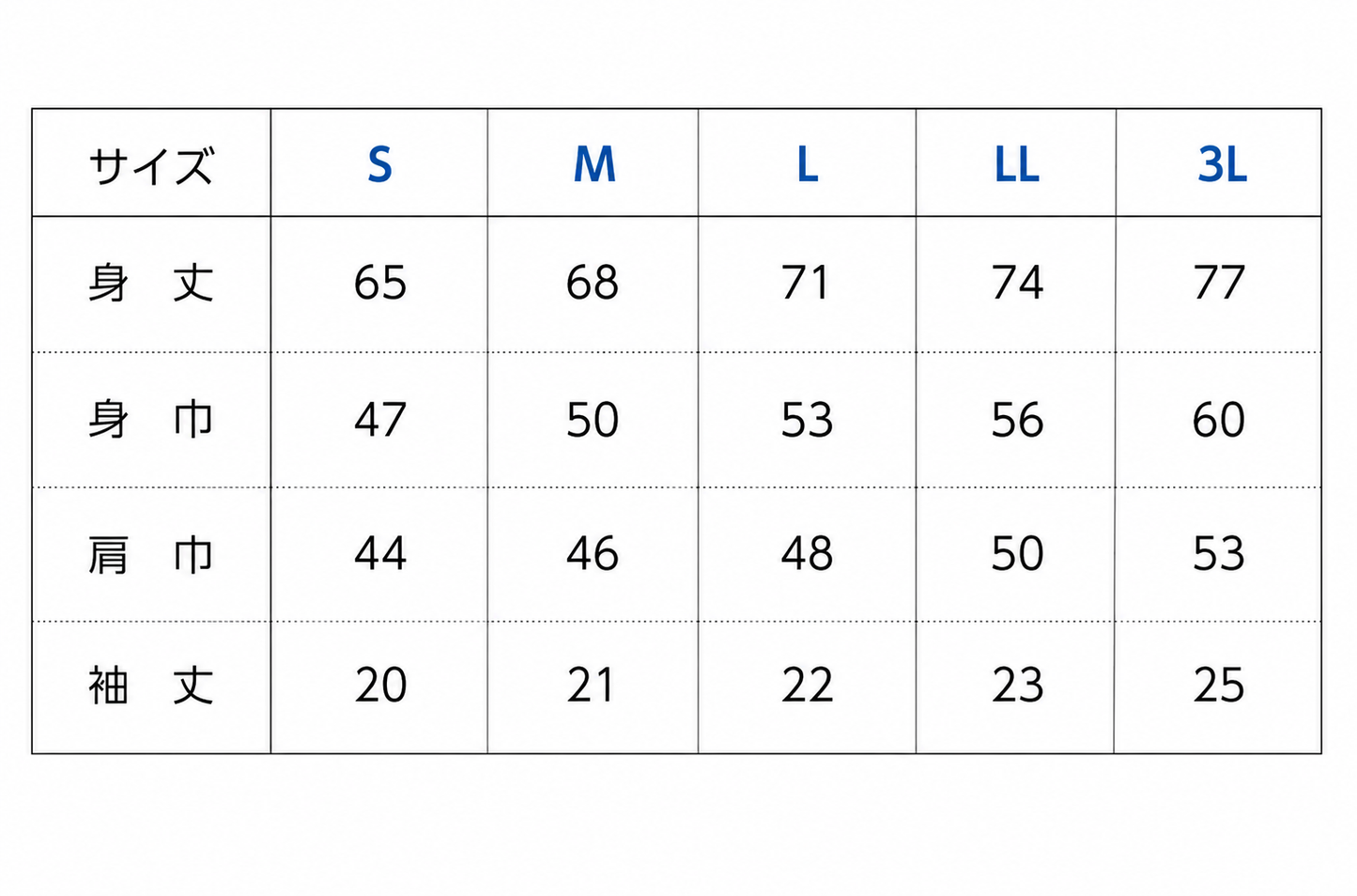Click the value 47 in 身巾 row
The image size is (1357, 896).
[380, 419]
